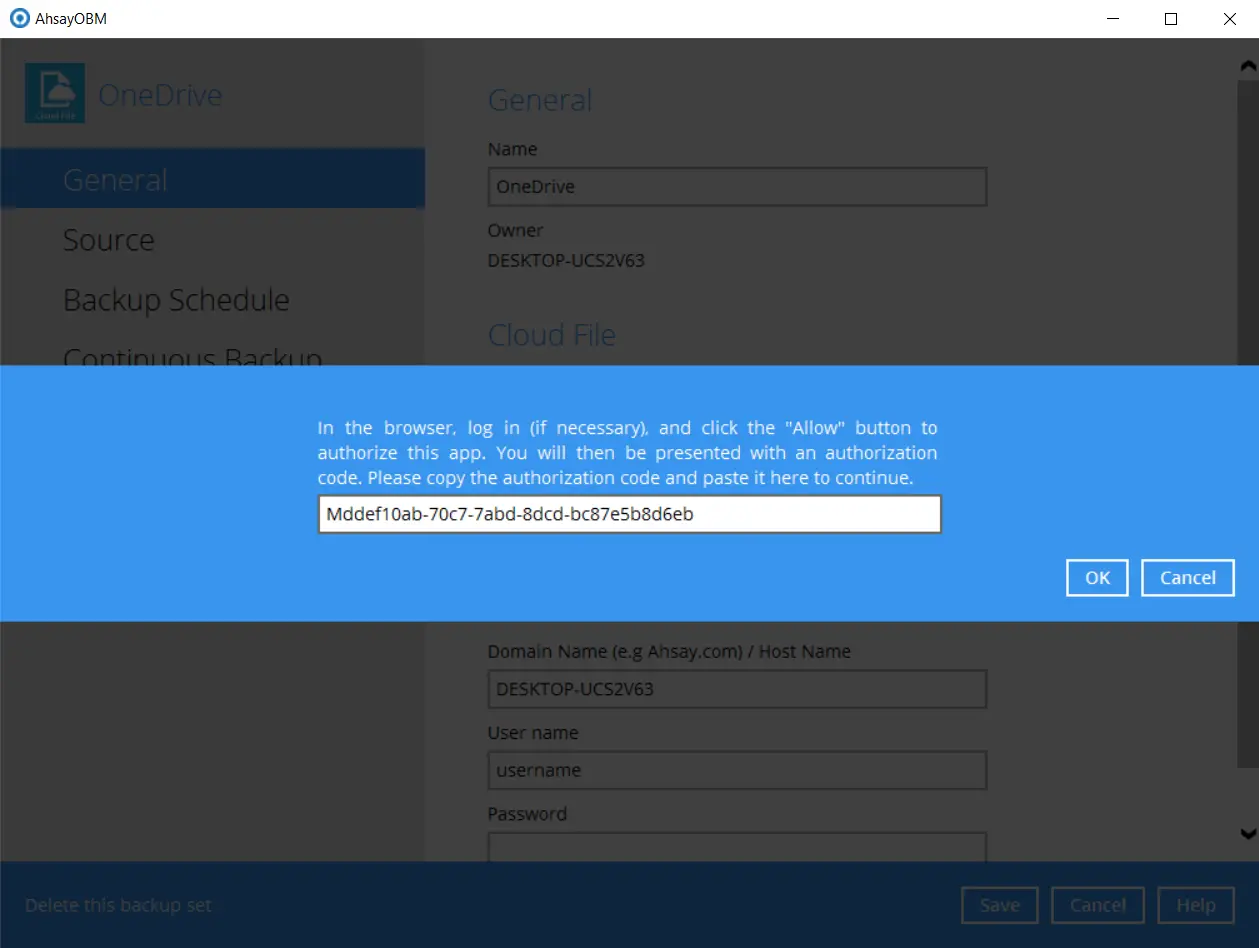
Task: Select the authorization code text field
Action: pos(629,513)
